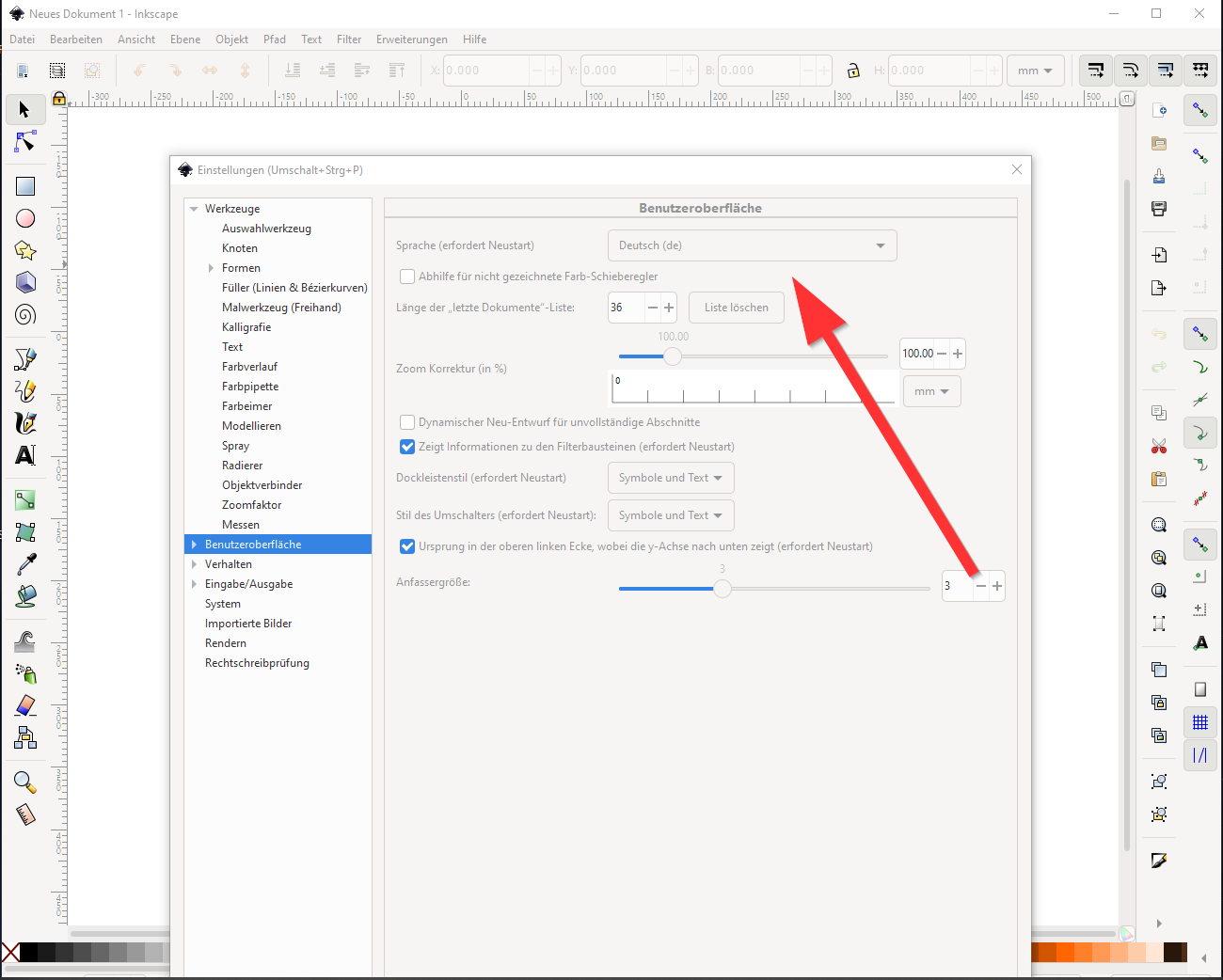Select the Star polygon tool

point(24,250)
